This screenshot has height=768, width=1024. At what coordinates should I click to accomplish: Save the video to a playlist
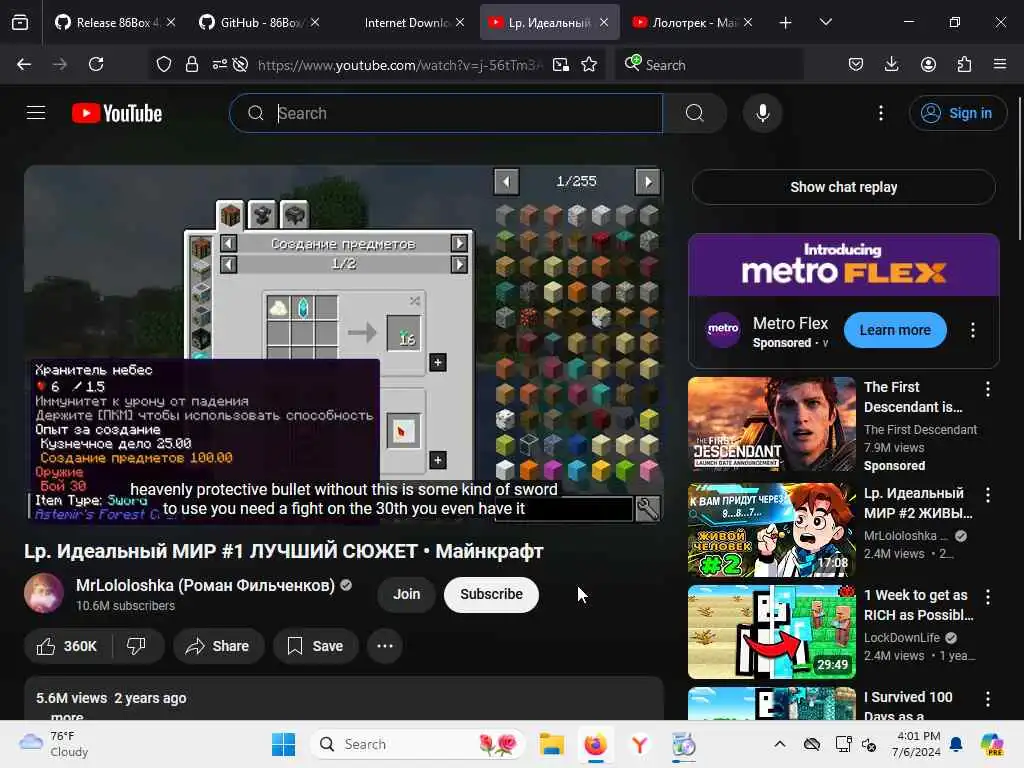[x=316, y=646]
